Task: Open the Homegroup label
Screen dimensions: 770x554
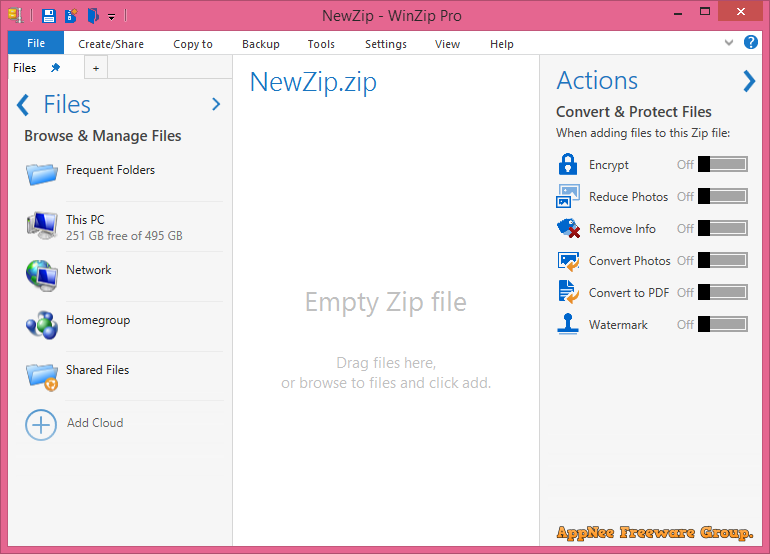Action: (98, 320)
